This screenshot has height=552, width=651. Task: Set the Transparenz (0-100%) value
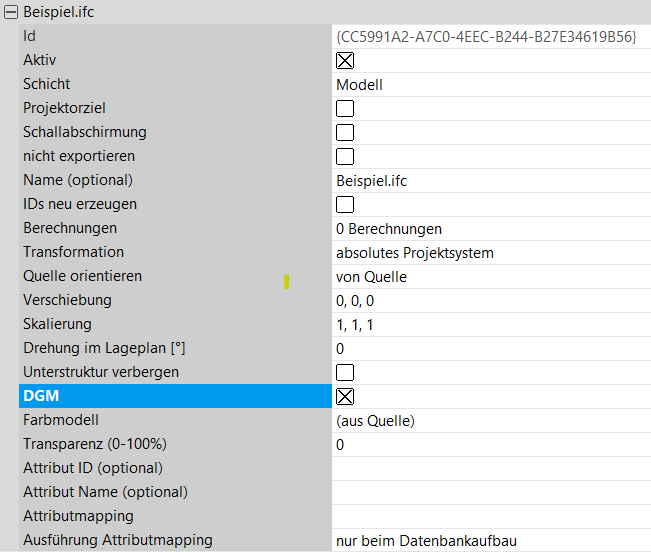click(x=490, y=444)
